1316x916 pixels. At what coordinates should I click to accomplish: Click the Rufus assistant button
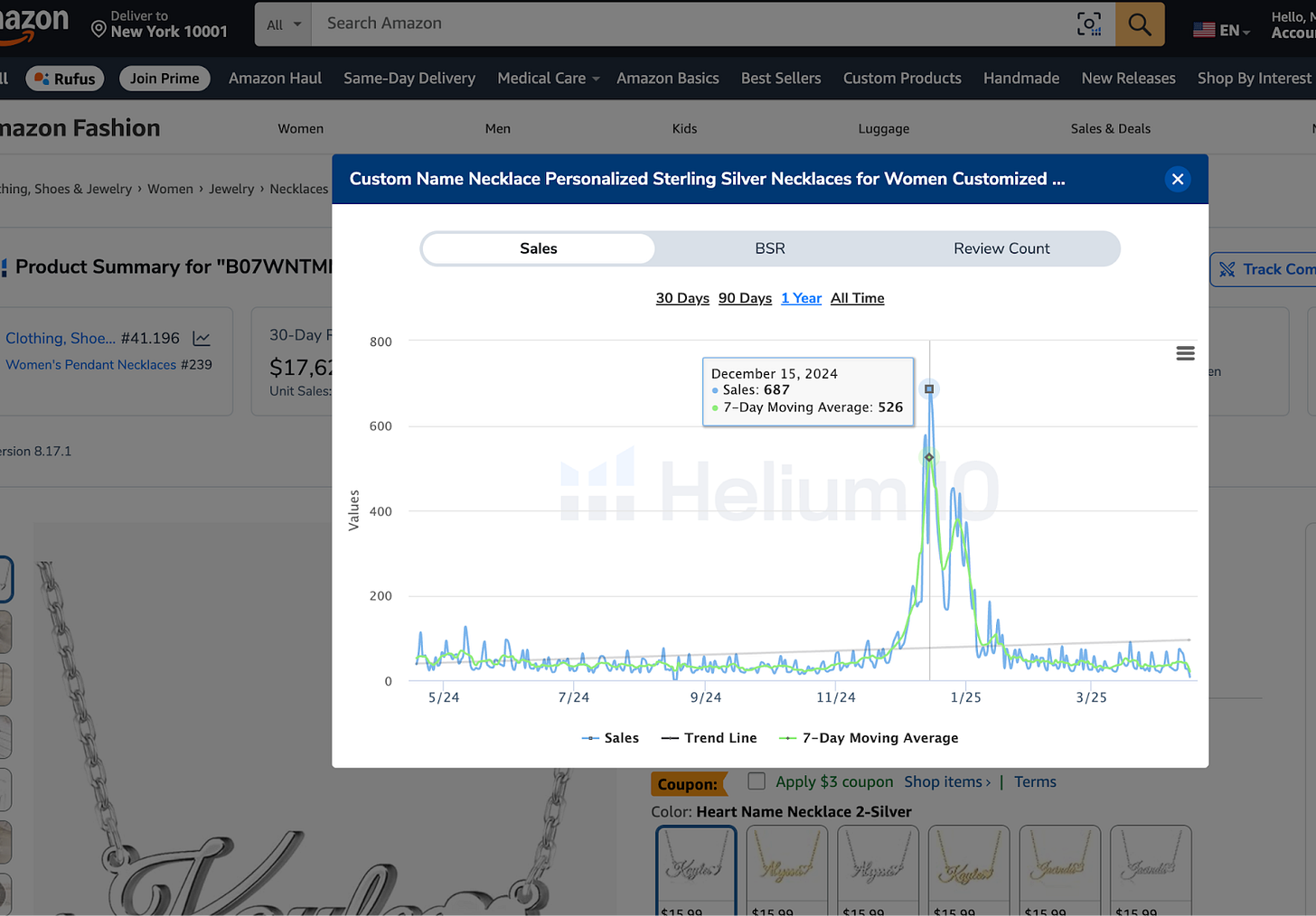(x=65, y=79)
